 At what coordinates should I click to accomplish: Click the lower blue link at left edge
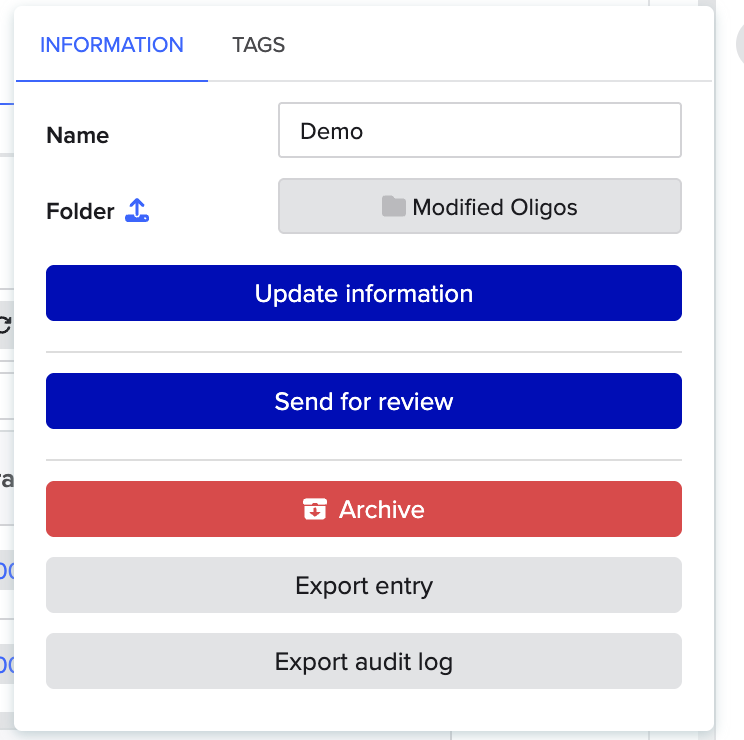tap(5, 663)
